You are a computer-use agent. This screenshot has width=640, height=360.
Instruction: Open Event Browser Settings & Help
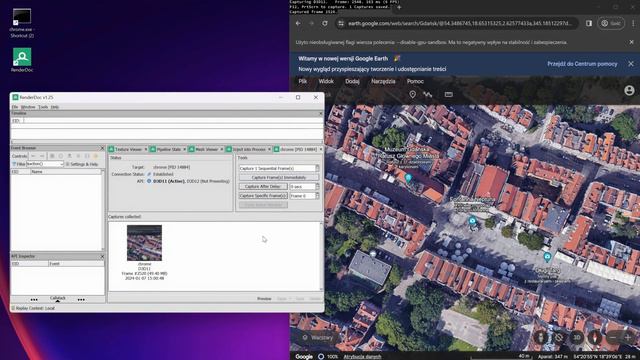click(x=82, y=164)
